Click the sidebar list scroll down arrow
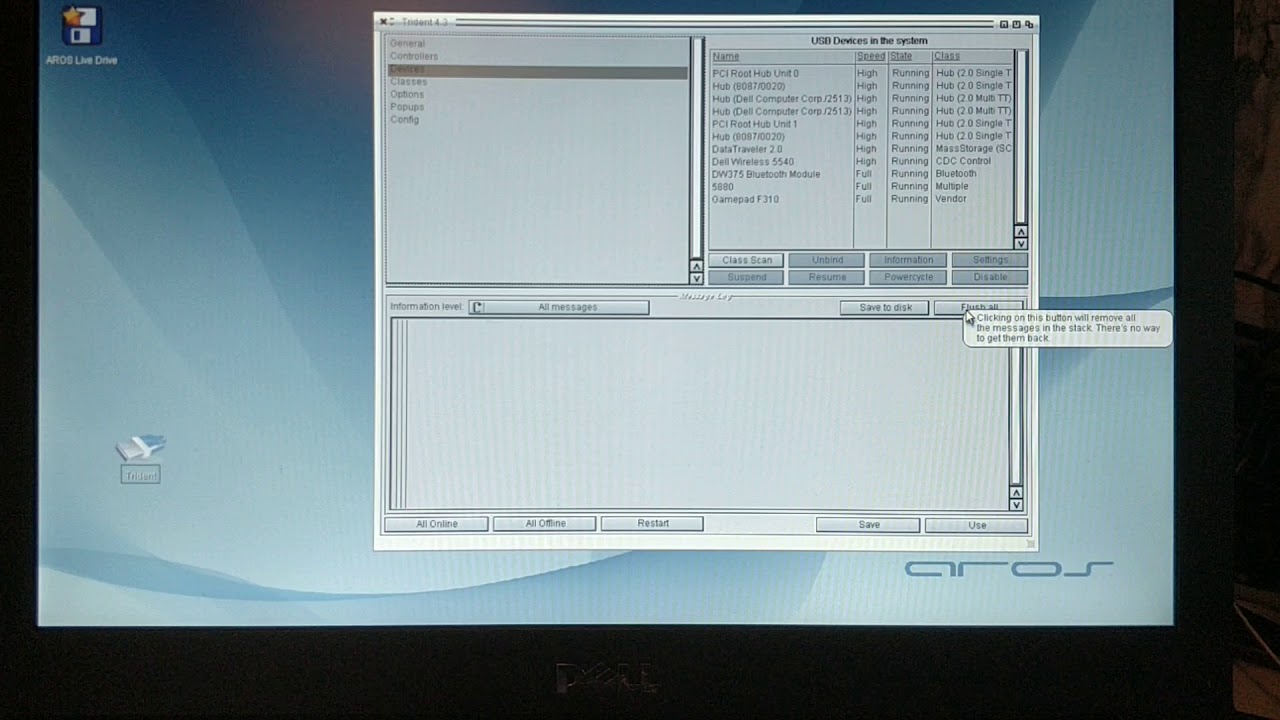The width and height of the screenshot is (1280, 720). tap(697, 278)
